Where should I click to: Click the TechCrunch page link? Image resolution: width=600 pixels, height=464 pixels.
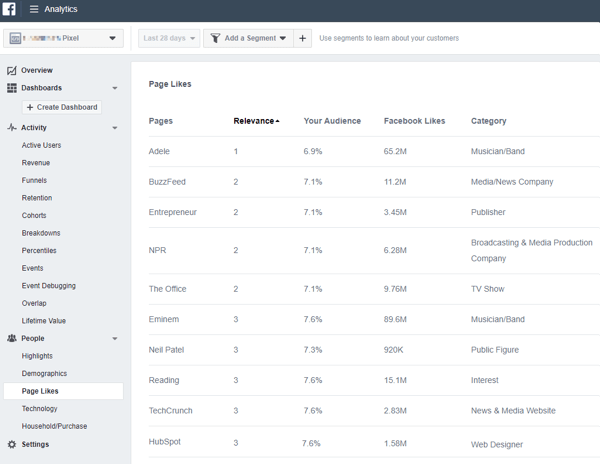coord(170,410)
